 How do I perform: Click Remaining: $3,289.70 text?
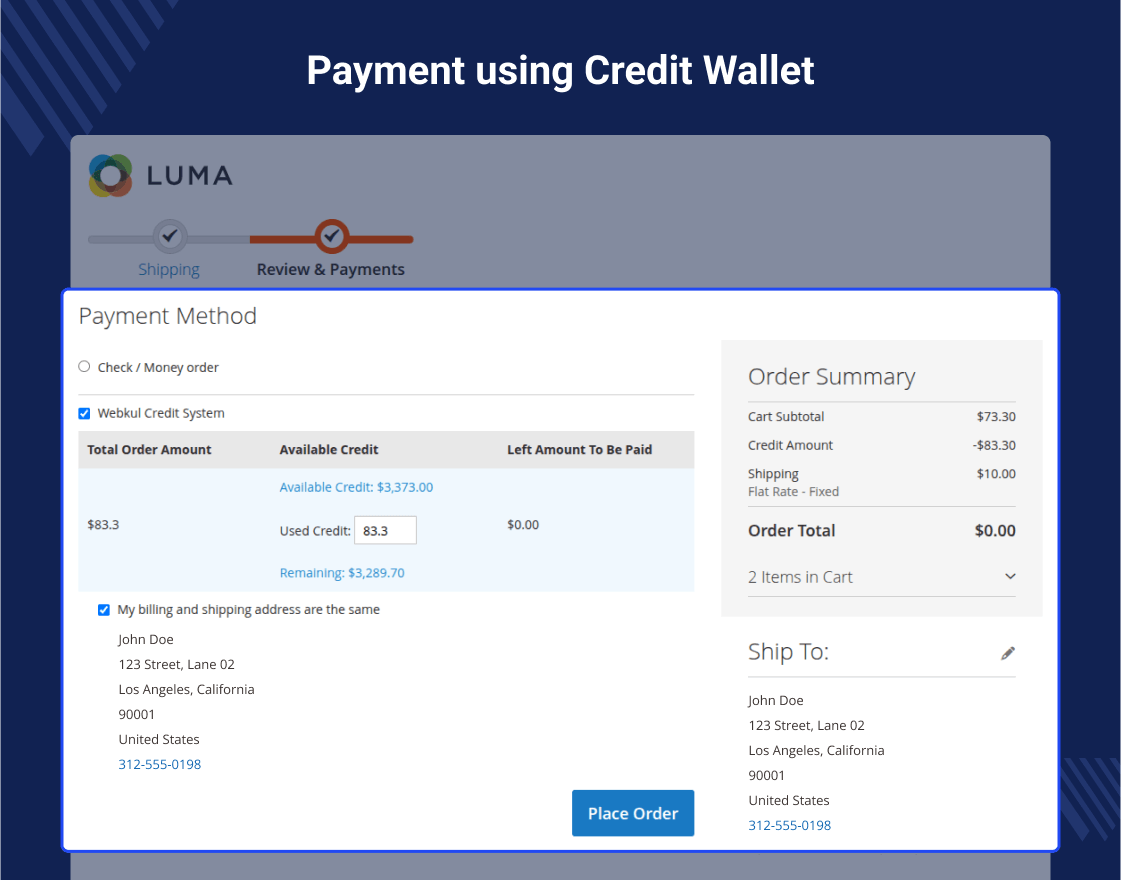[342, 573]
